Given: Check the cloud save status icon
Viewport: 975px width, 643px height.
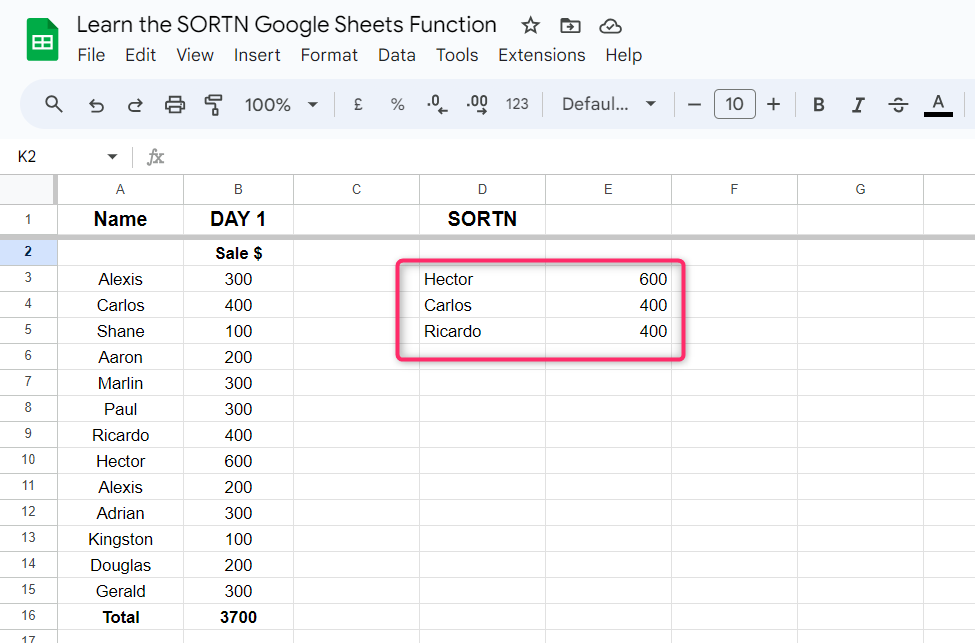Looking at the screenshot, I should [x=611, y=25].
